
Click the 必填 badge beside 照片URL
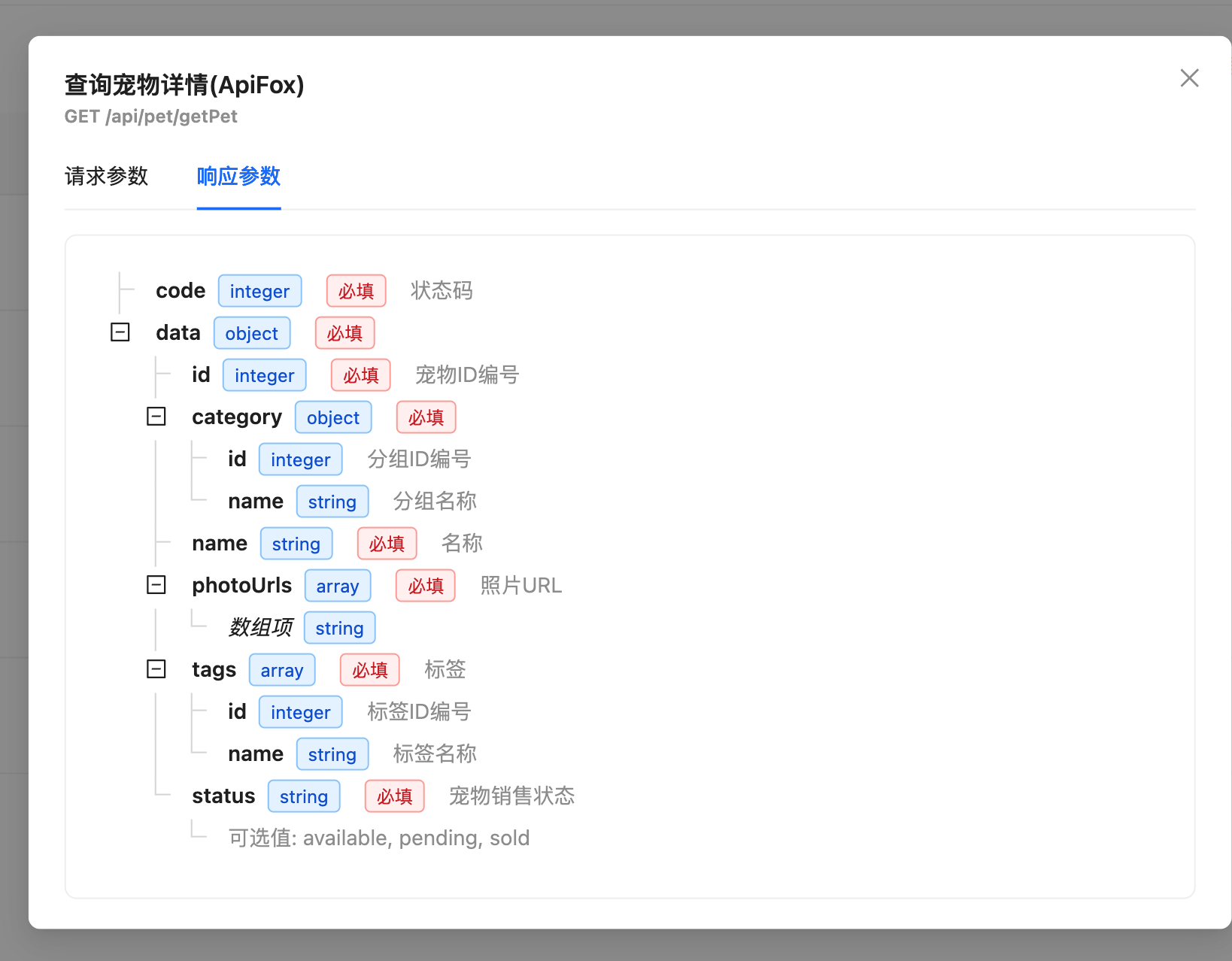pyautogui.click(x=426, y=586)
